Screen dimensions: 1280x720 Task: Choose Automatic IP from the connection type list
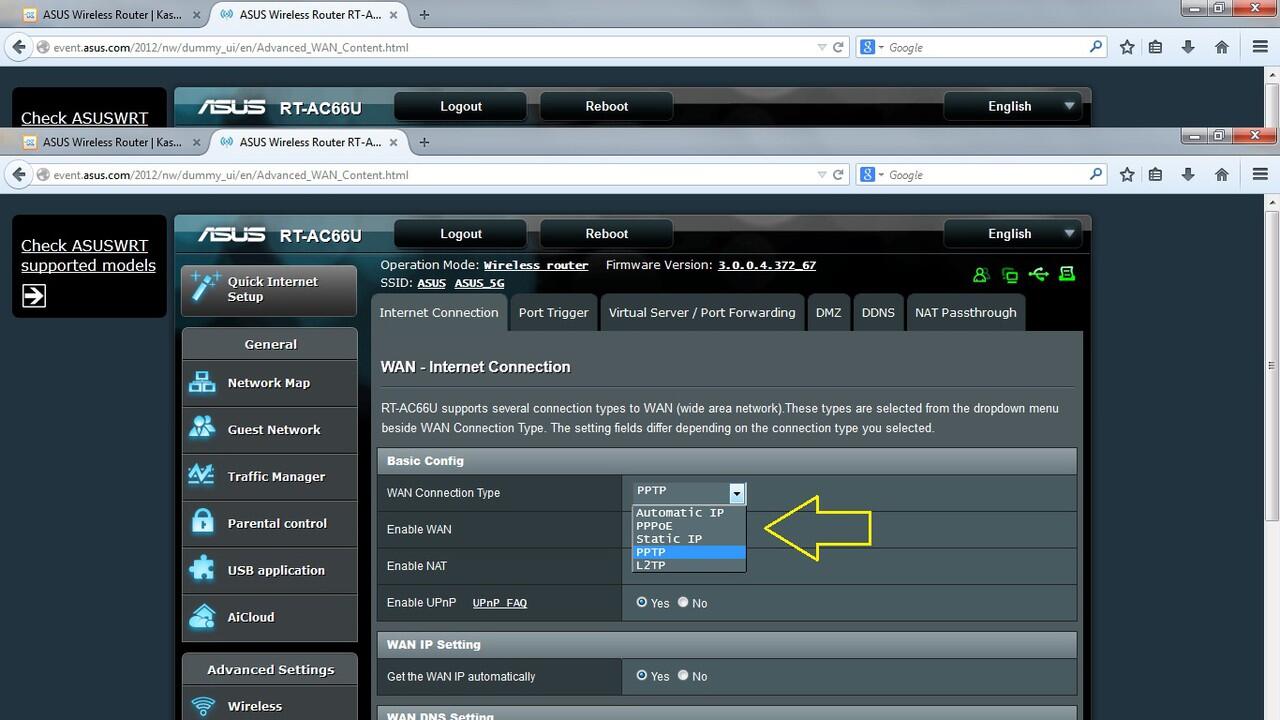coord(680,513)
